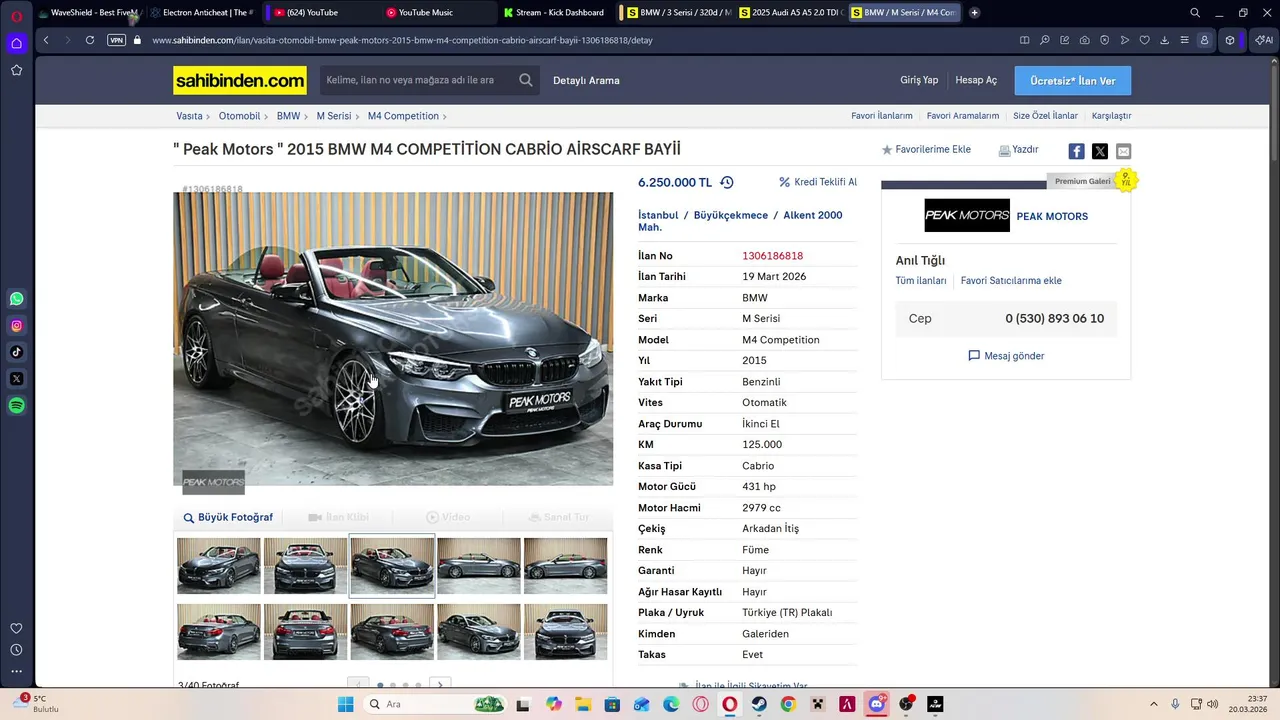Open sidebar bookmarks star icon

pyautogui.click(x=16, y=70)
